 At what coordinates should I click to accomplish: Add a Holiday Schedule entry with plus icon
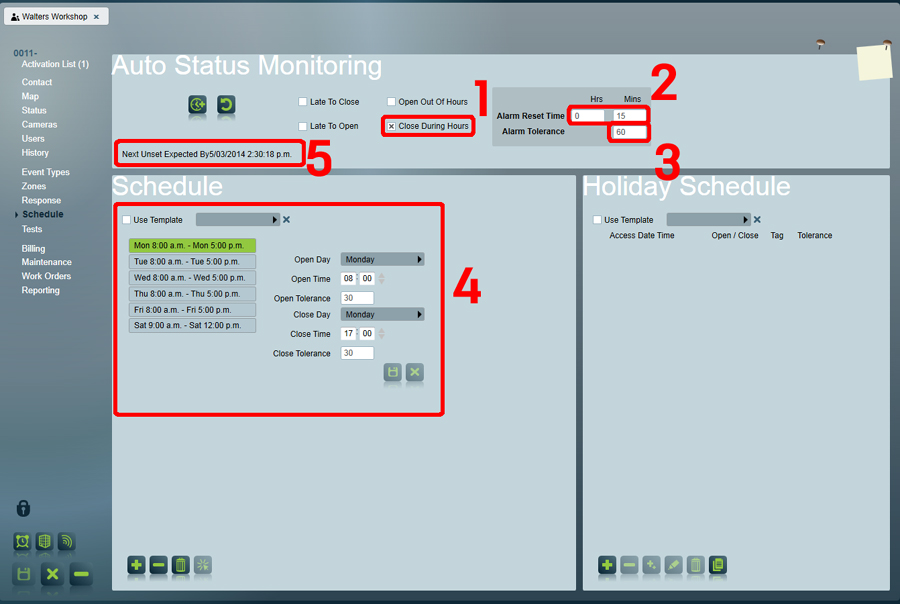point(607,565)
